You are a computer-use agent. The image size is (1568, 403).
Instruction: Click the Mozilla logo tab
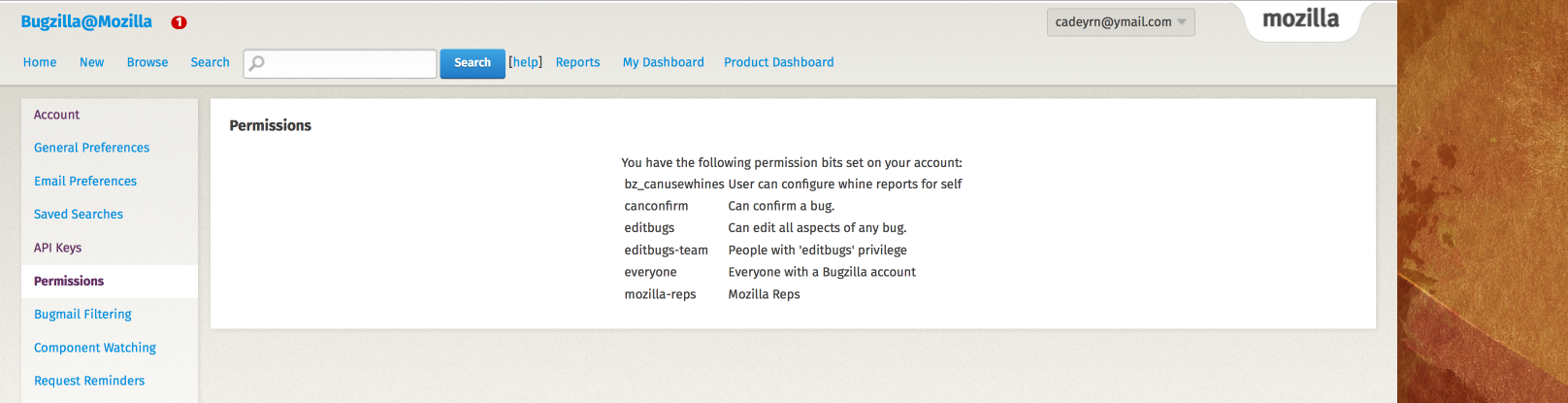click(x=1300, y=19)
